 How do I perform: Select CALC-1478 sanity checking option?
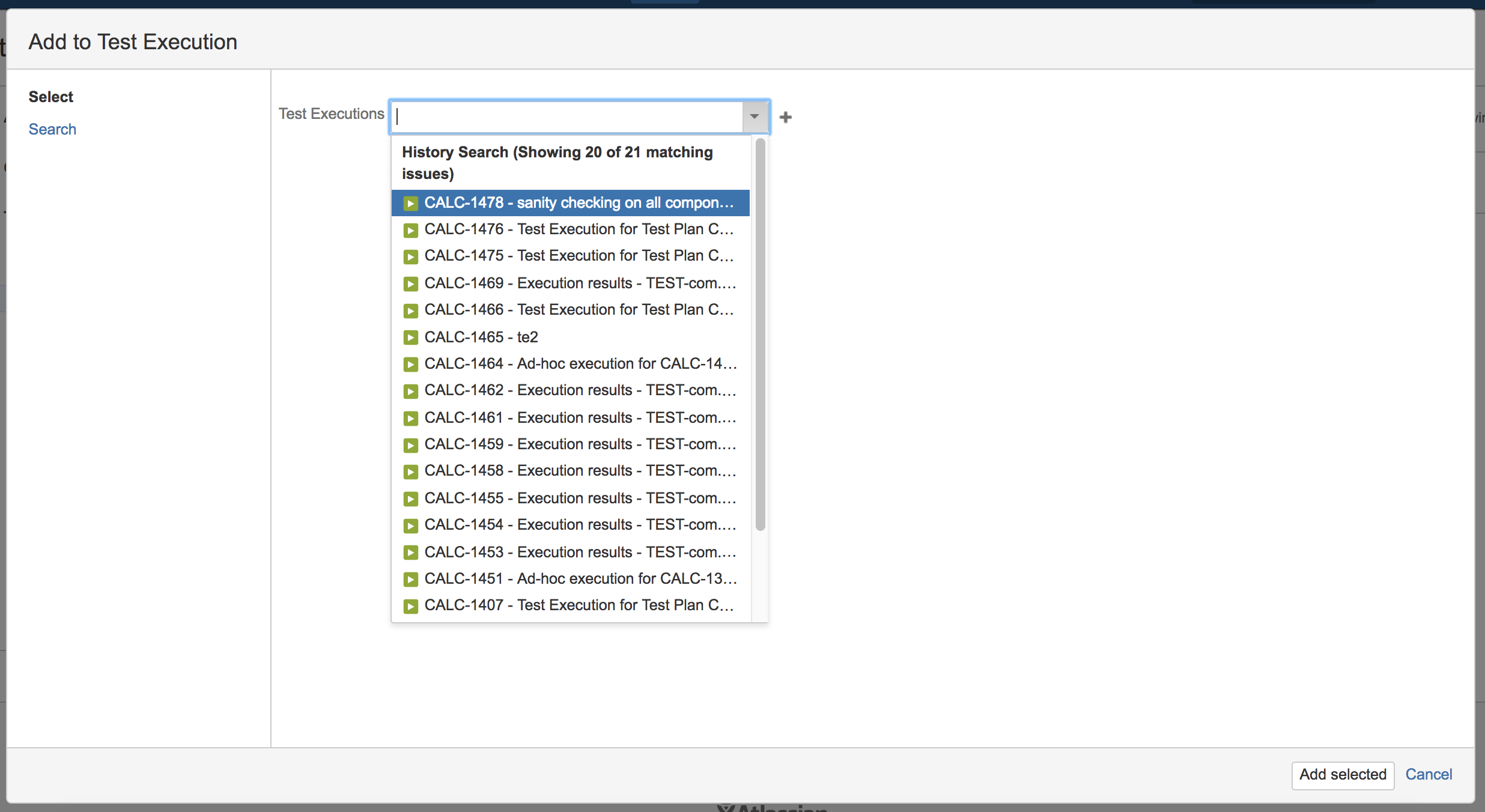571,203
